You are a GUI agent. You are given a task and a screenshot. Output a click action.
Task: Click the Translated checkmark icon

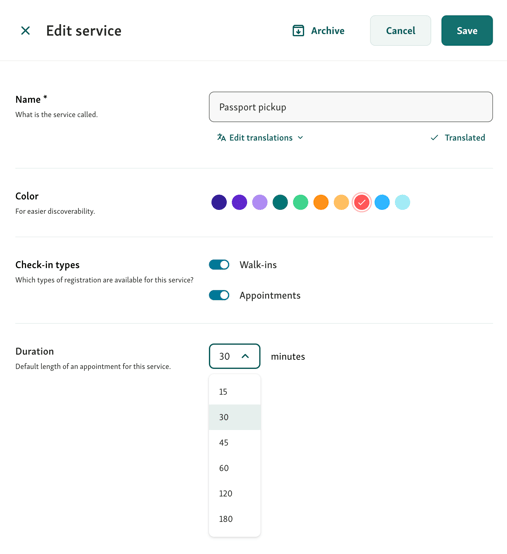tap(434, 137)
